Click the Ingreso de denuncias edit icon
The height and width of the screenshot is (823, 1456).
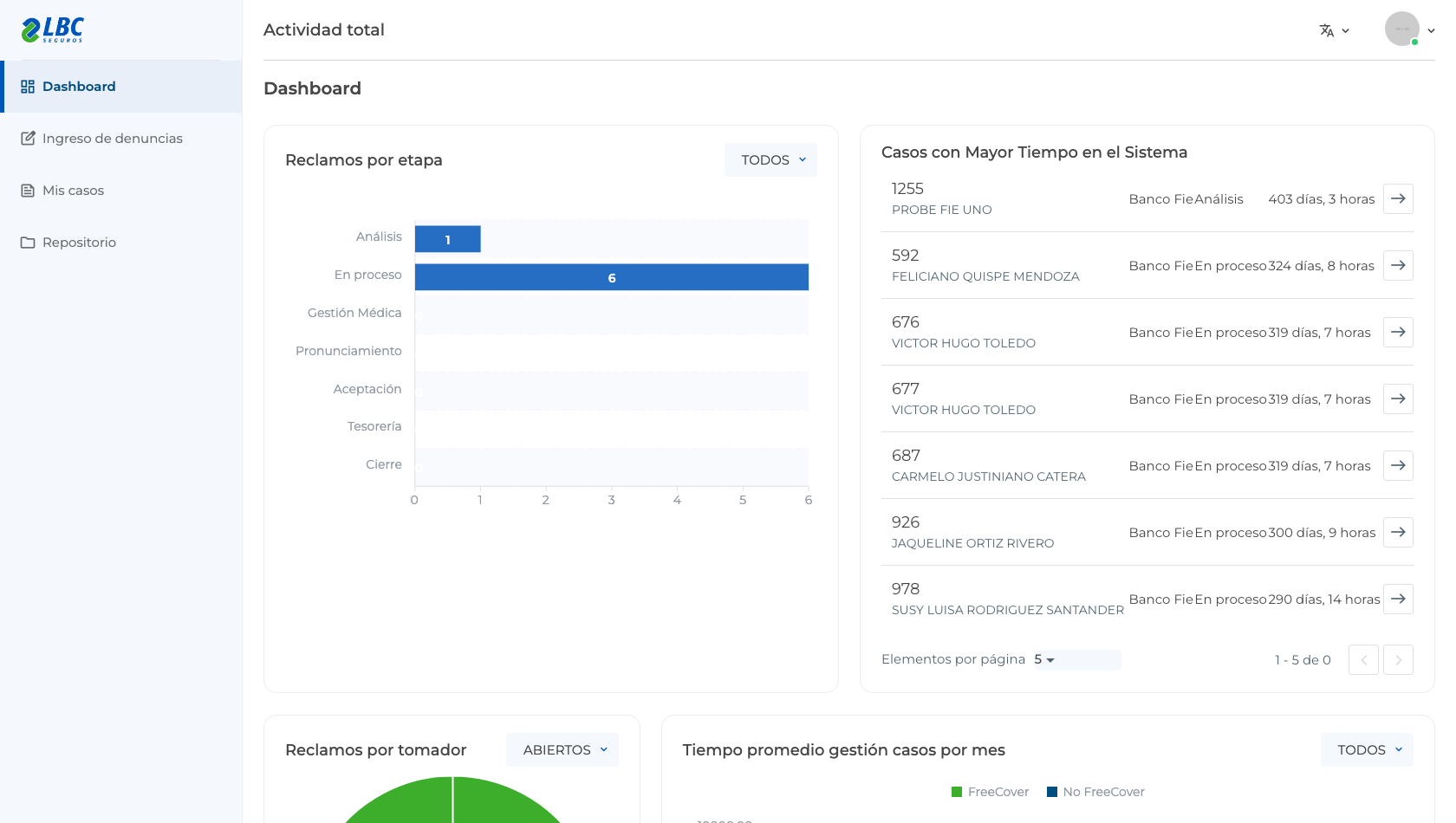click(x=28, y=139)
